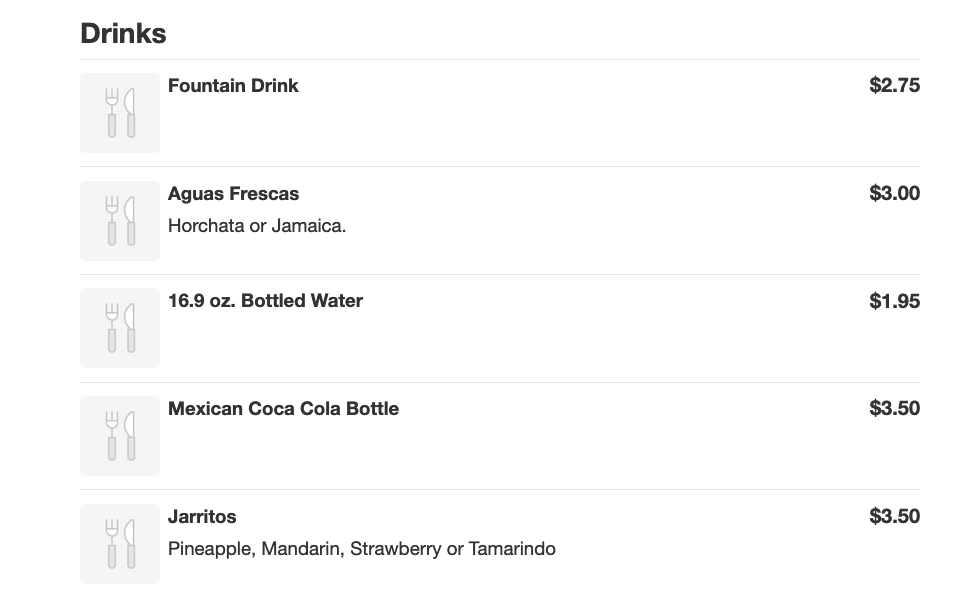This screenshot has height=608, width=966.
Task: Choose 16.9 oz. Bottled Water
Action: click(x=265, y=301)
